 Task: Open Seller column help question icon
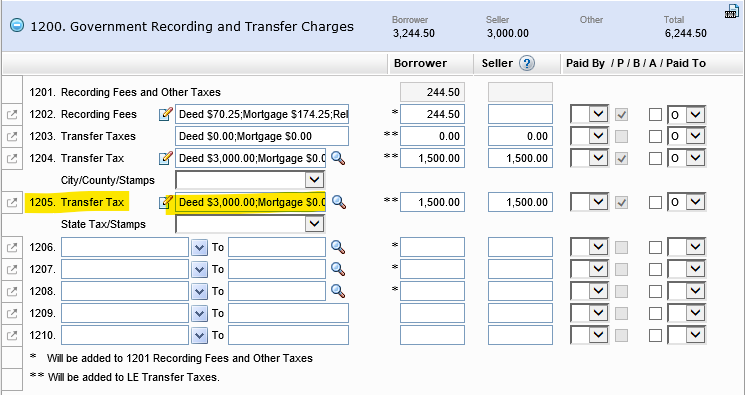527,63
